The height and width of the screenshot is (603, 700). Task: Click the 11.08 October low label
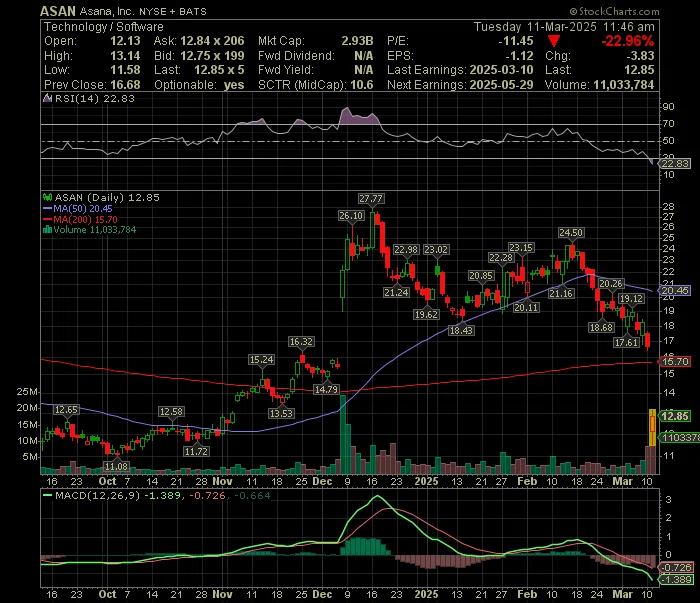(116, 467)
